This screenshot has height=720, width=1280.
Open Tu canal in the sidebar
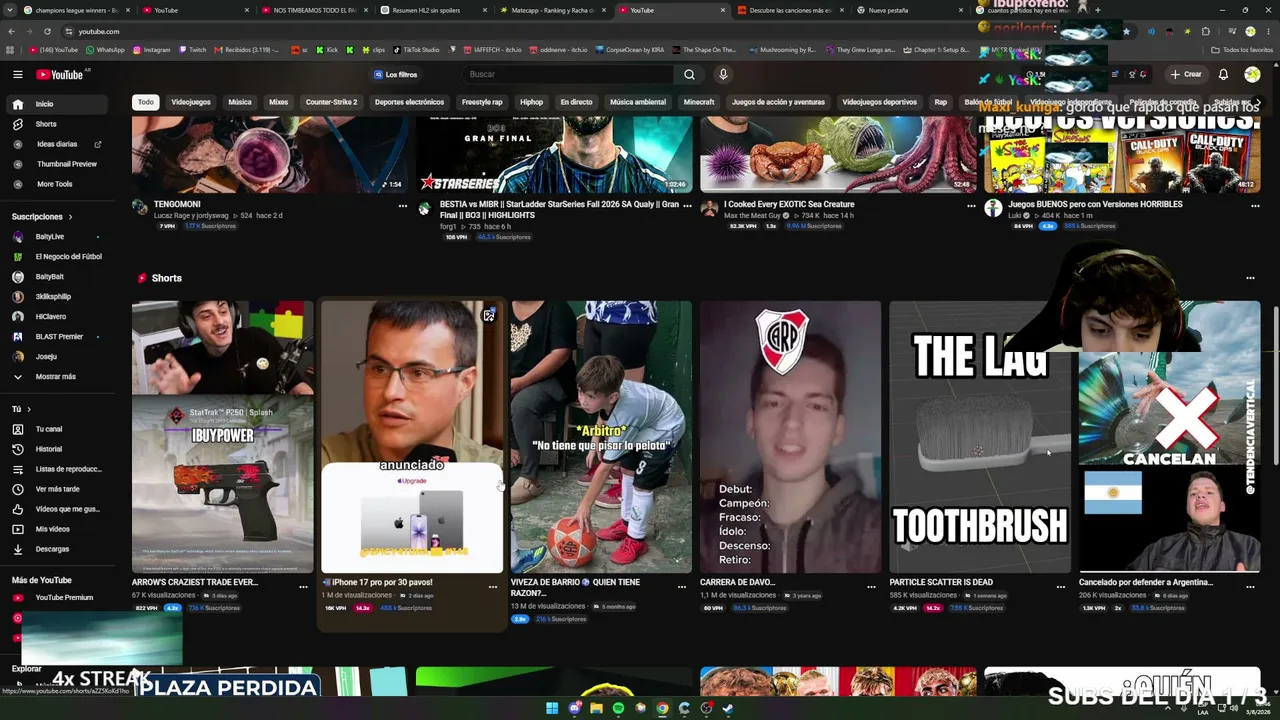click(x=49, y=429)
